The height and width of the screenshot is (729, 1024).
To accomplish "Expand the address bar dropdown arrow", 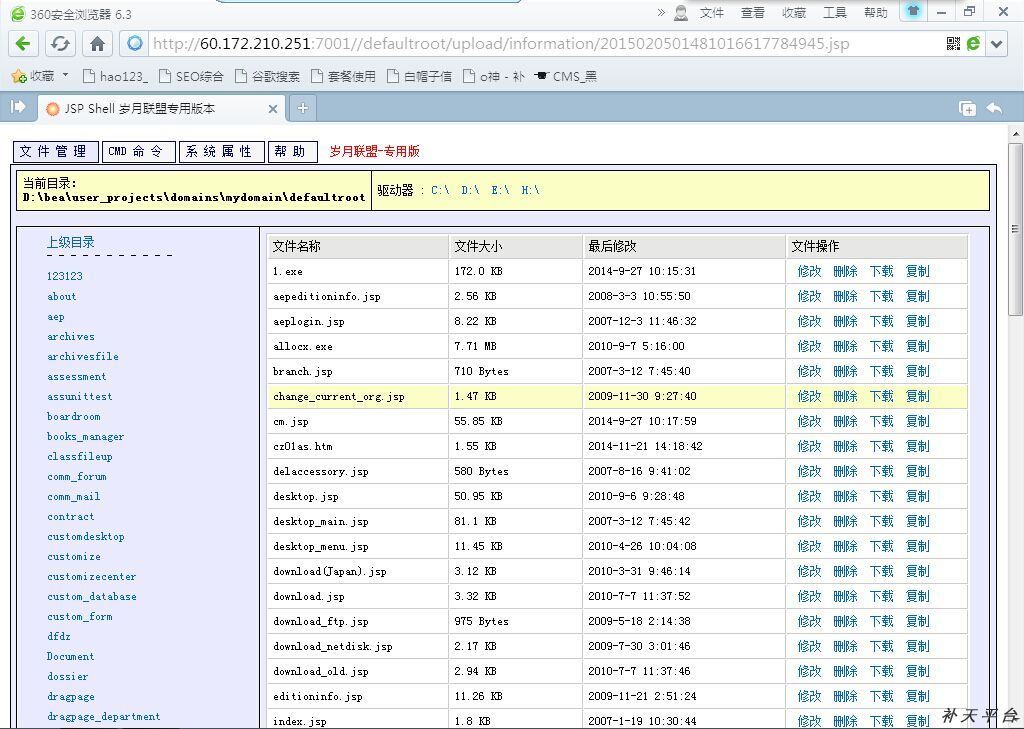I will [x=997, y=44].
